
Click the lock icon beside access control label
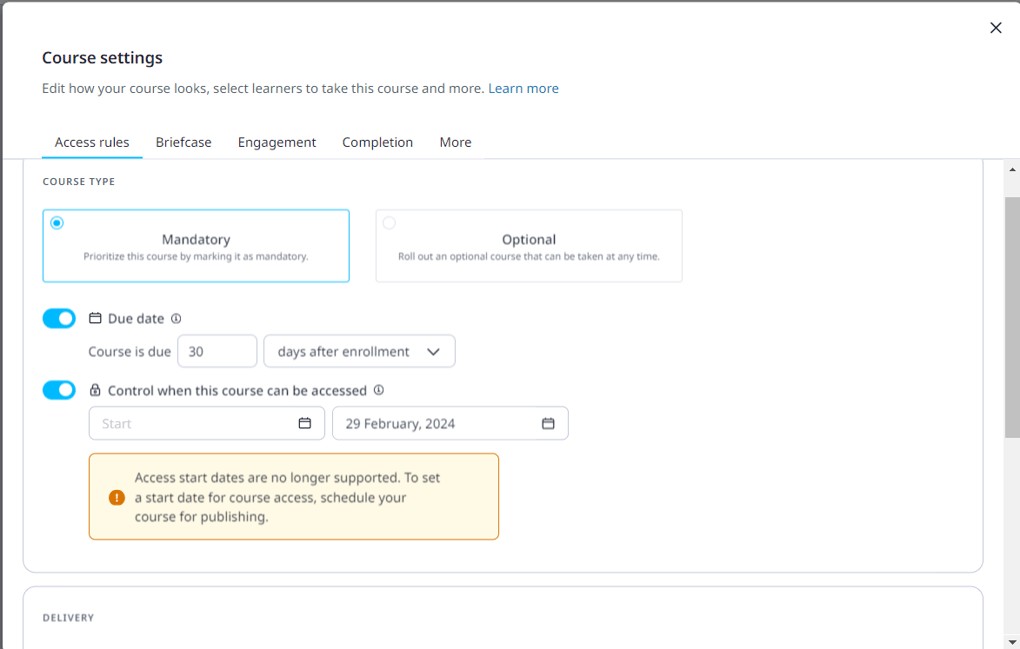95,391
